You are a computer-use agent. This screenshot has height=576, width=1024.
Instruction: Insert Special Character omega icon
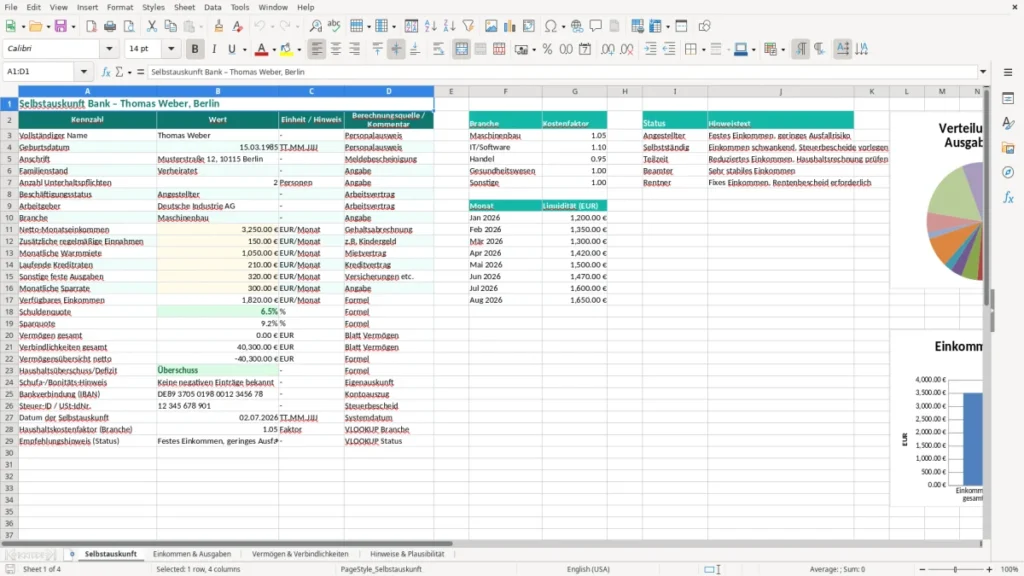551,26
